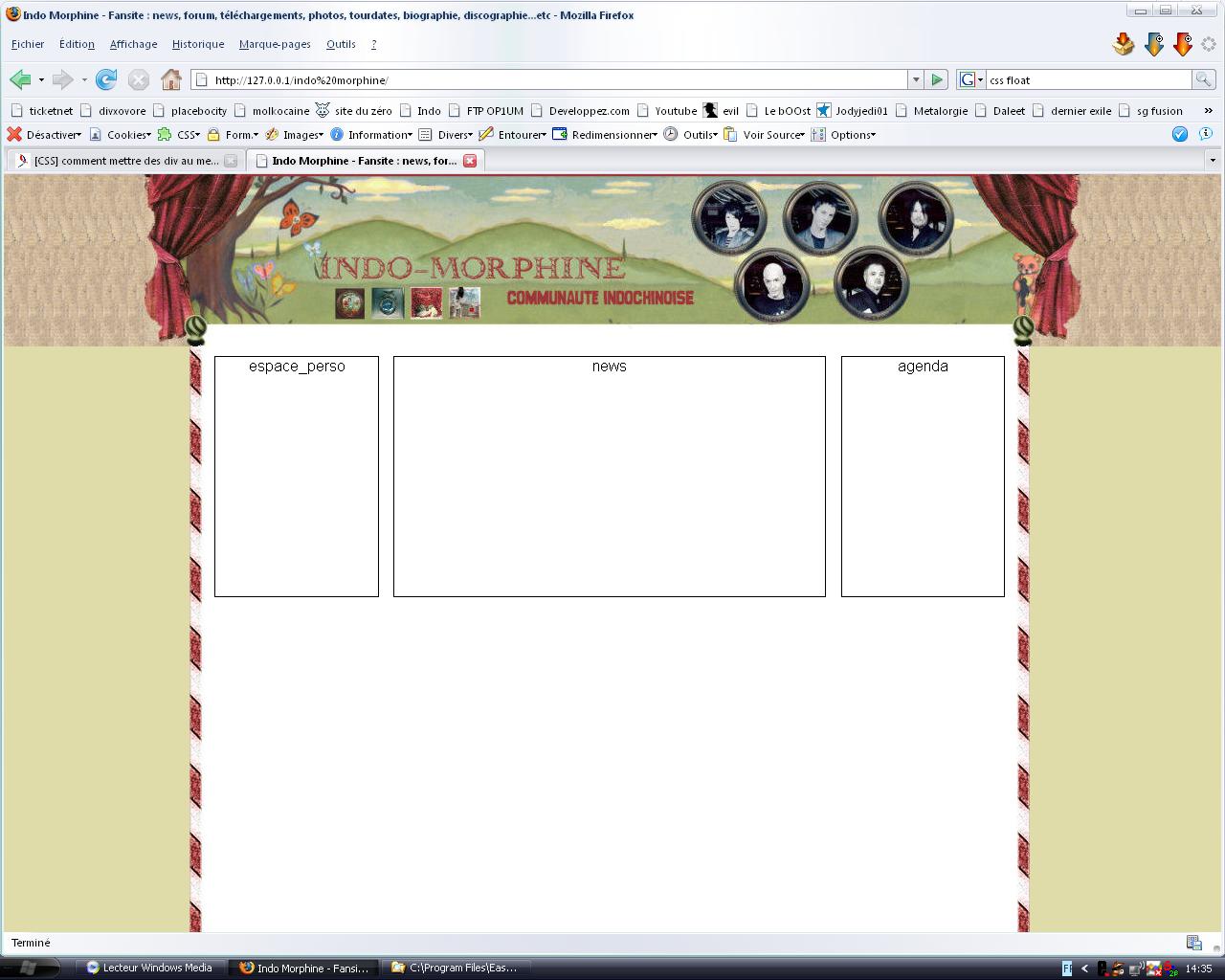1225x980 pixels.
Task: Click the teal album cover thumbnail
Action: point(388,302)
